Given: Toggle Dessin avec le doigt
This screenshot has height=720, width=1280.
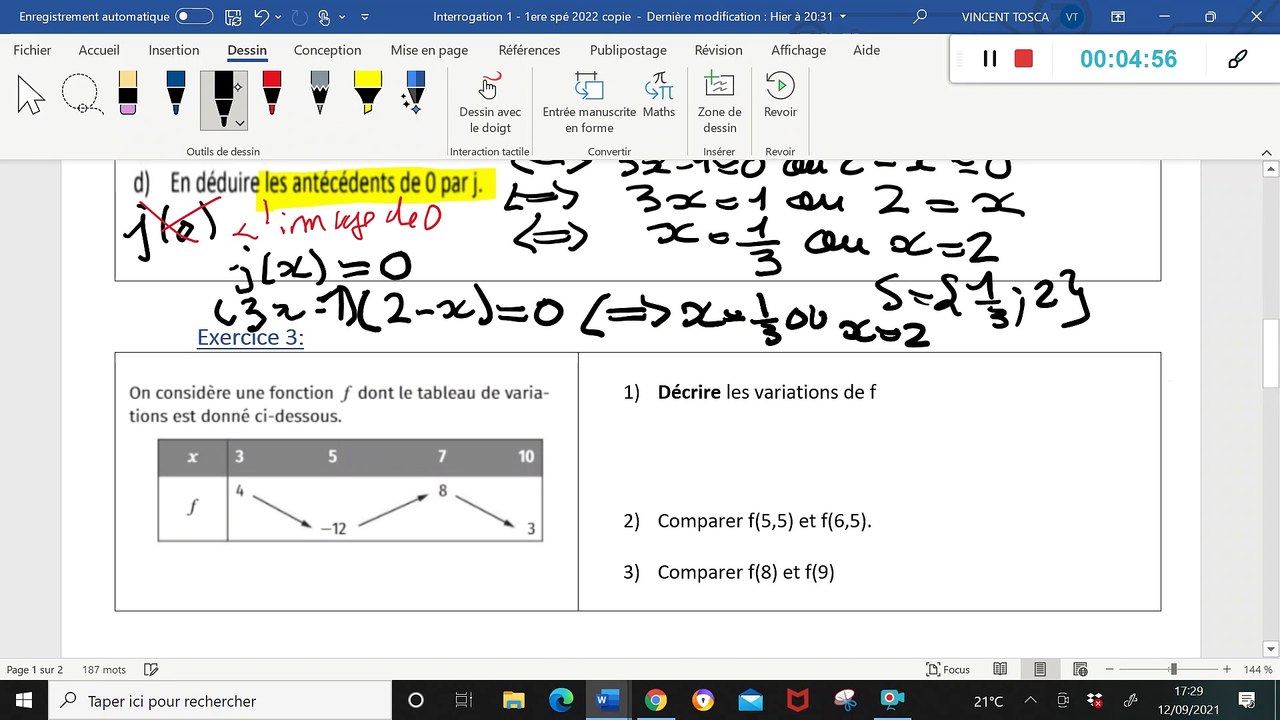Looking at the screenshot, I should pyautogui.click(x=490, y=102).
